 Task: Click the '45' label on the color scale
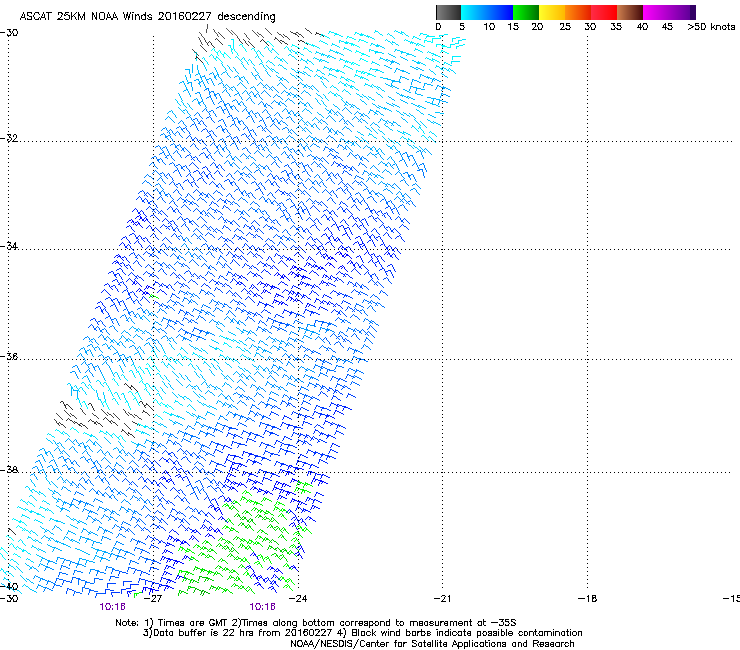click(667, 27)
